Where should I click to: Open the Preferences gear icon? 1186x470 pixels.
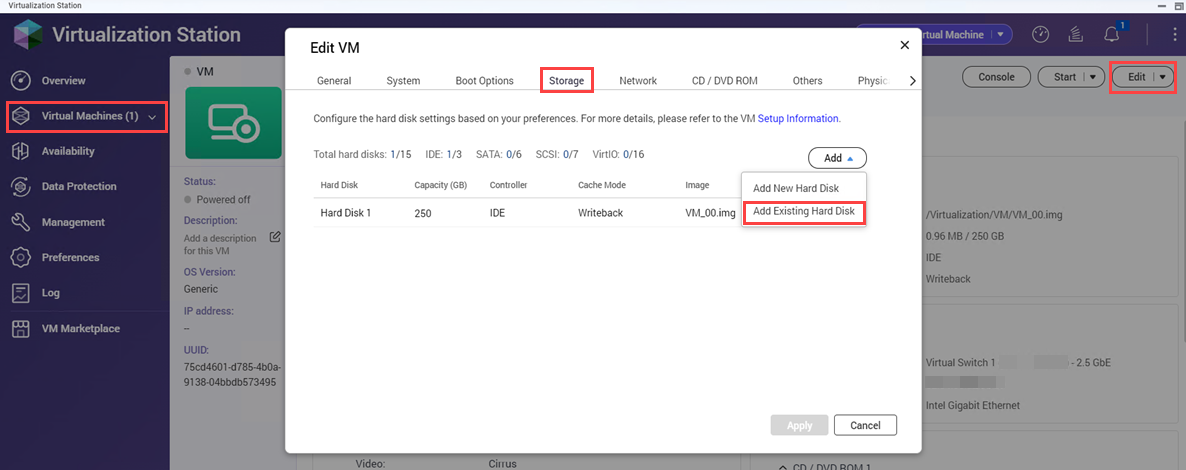(21, 257)
